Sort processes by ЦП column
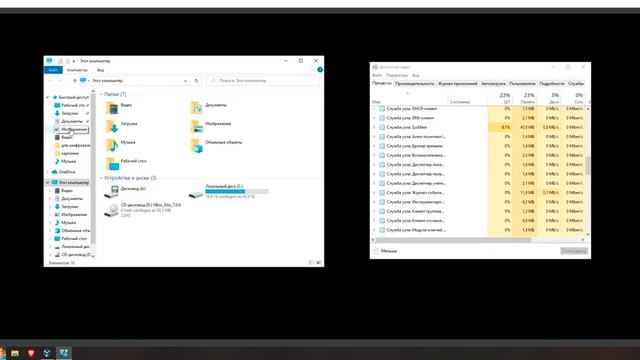The image size is (640, 360). point(500,98)
